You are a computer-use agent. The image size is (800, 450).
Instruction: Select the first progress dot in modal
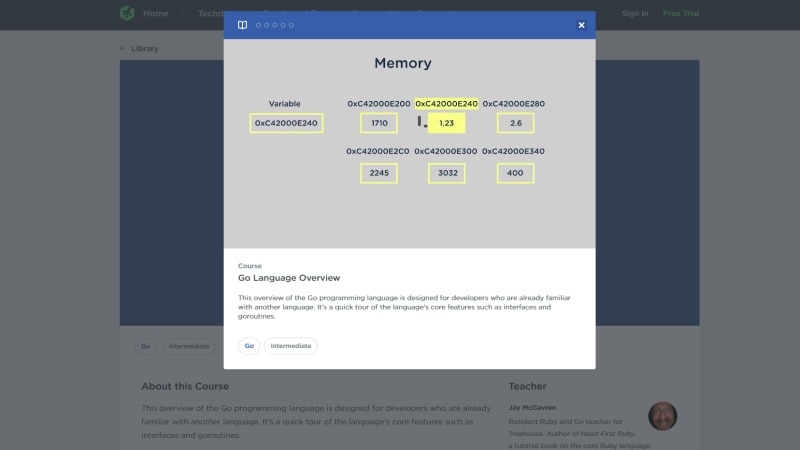point(258,25)
